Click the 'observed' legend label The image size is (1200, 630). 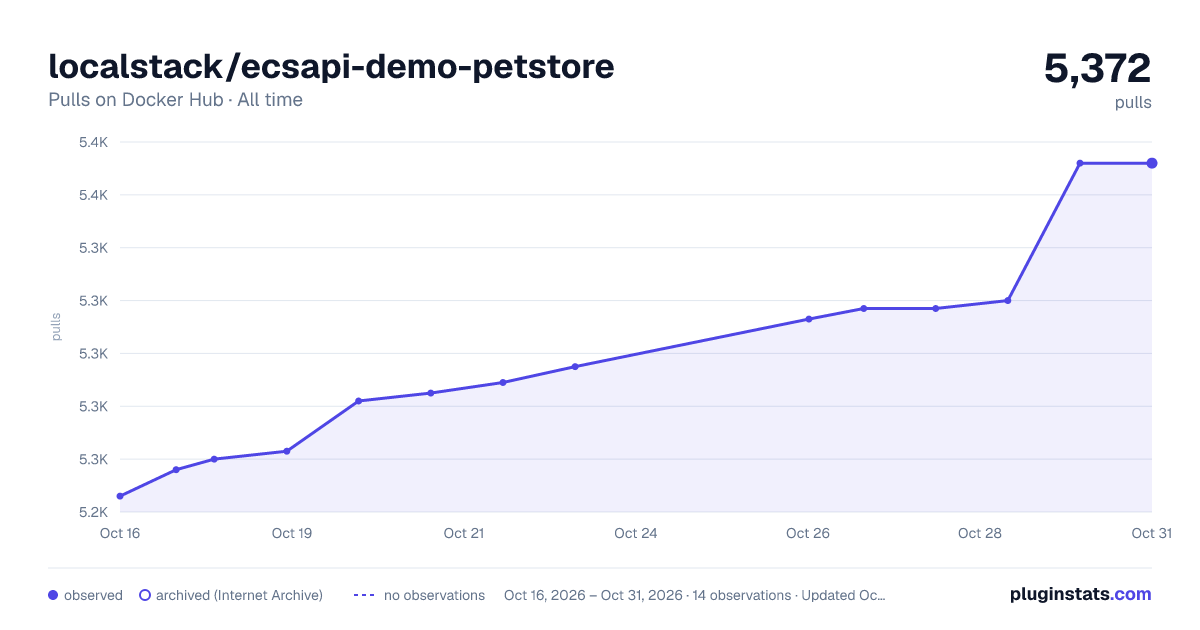tap(93, 595)
